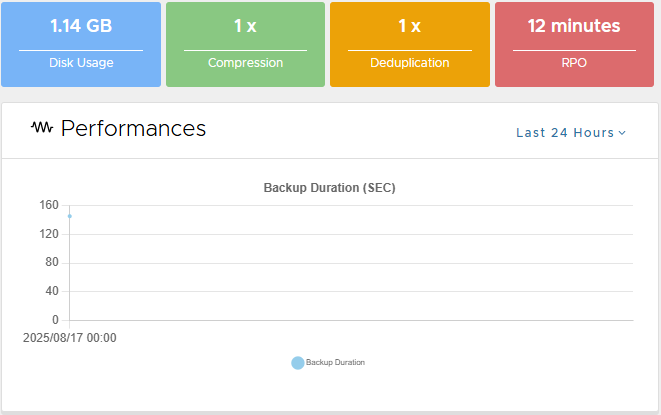Click the Backup Duration legend text

(335, 363)
